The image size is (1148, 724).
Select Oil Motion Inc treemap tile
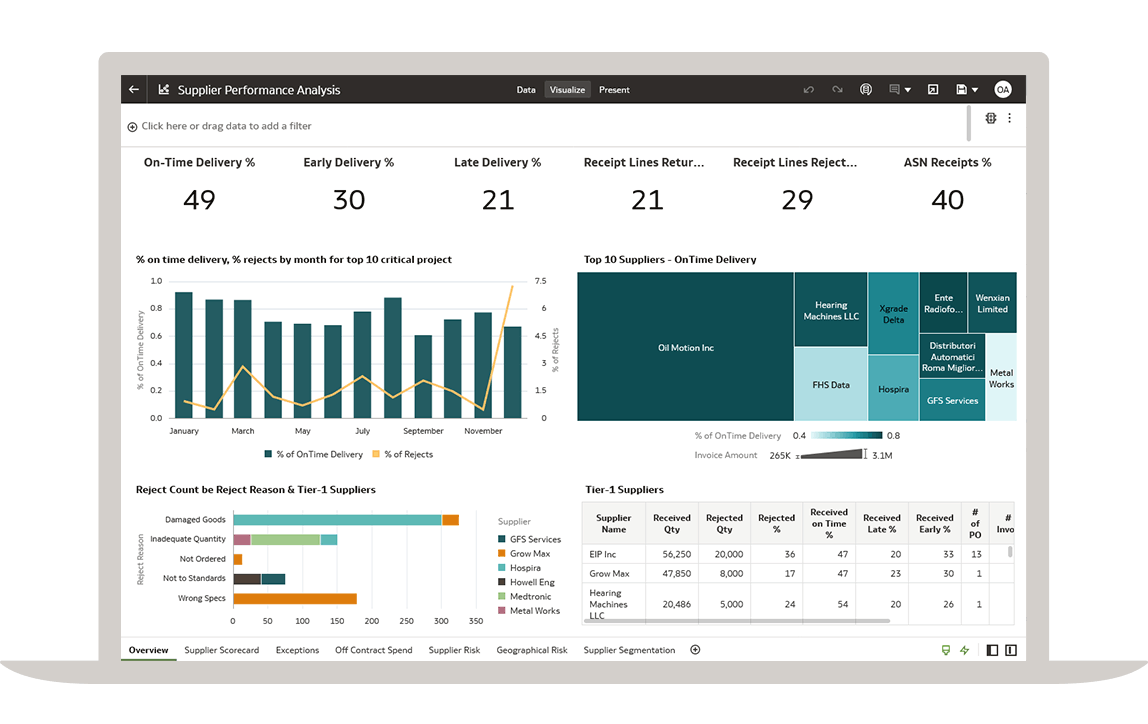click(686, 347)
